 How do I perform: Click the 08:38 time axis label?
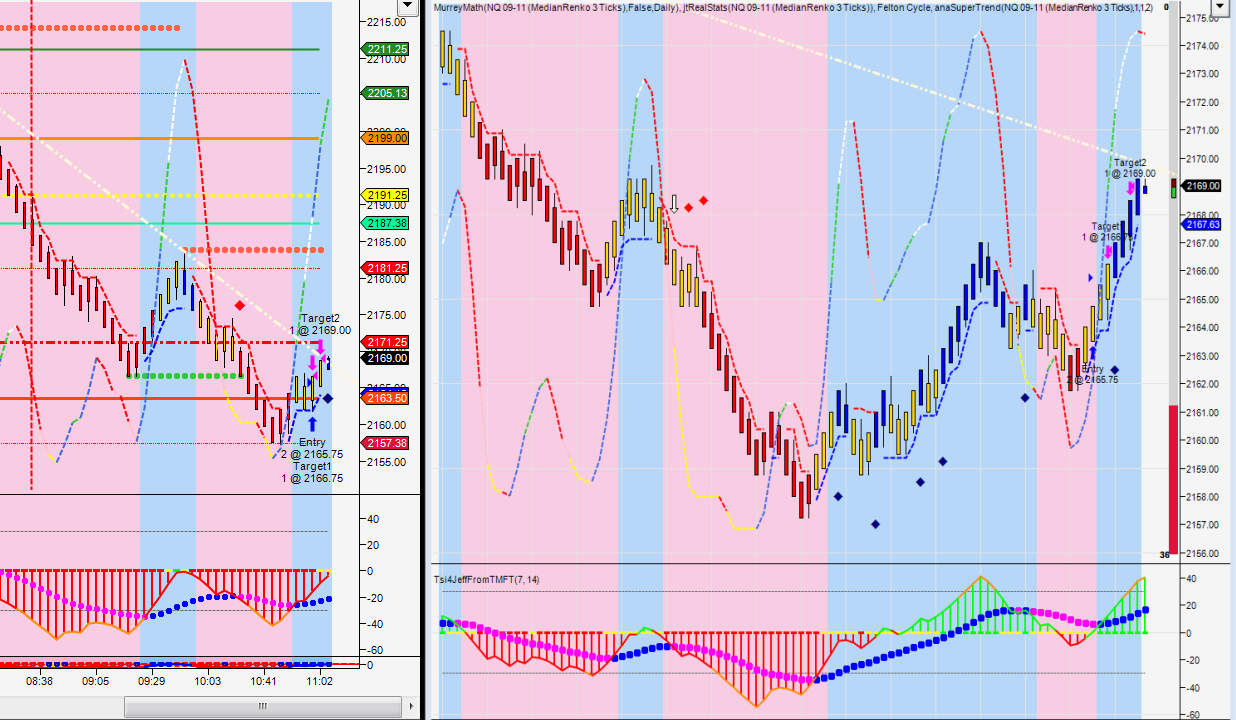pos(39,680)
